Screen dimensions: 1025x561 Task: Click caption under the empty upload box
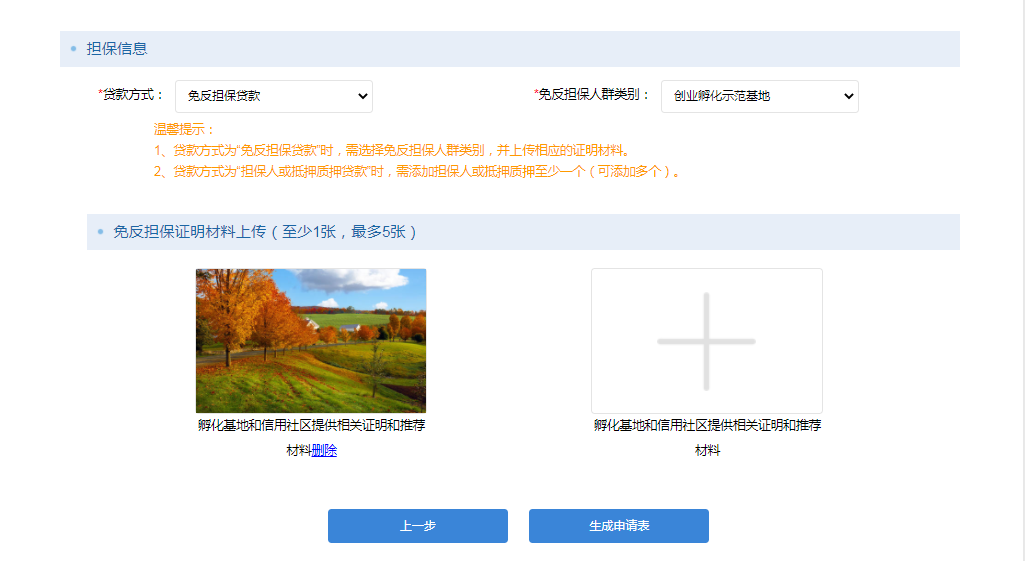[707, 437]
